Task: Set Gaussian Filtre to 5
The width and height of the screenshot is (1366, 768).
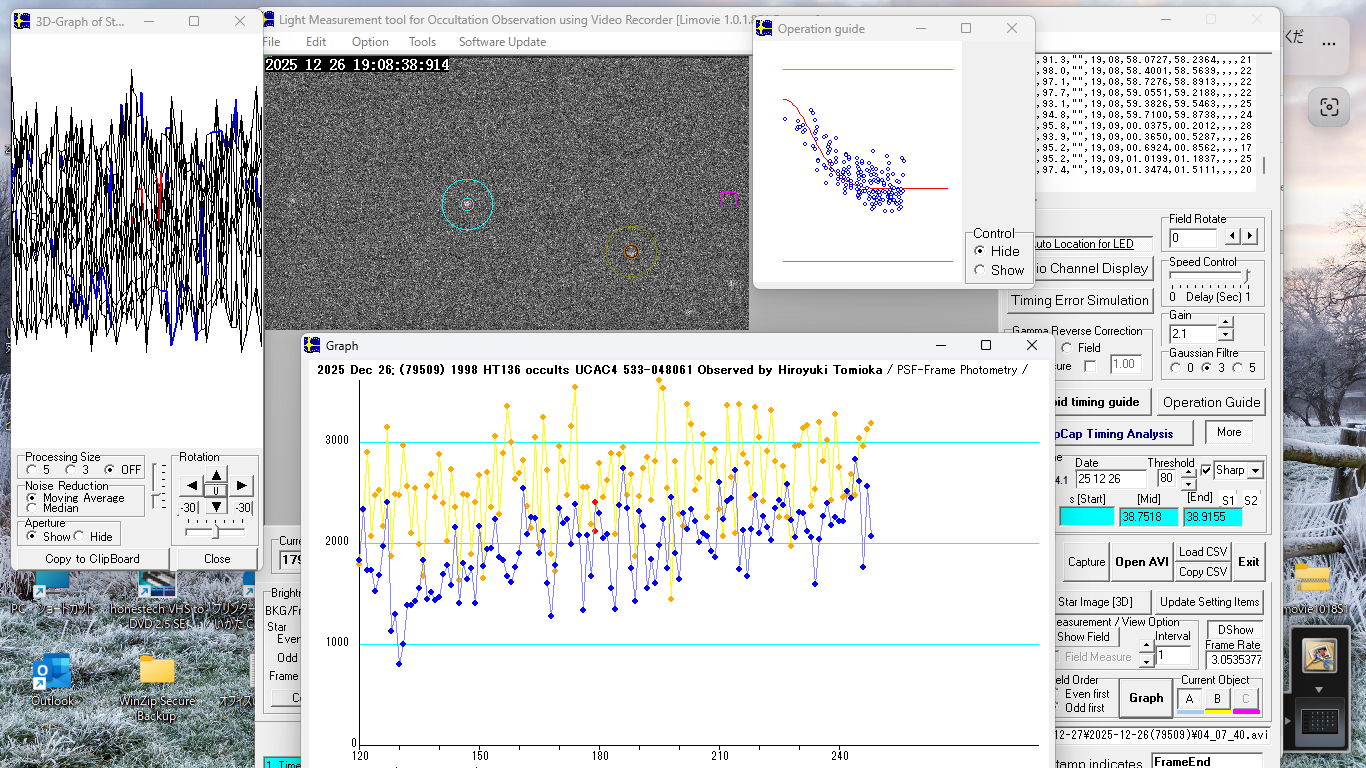Action: (x=1238, y=368)
